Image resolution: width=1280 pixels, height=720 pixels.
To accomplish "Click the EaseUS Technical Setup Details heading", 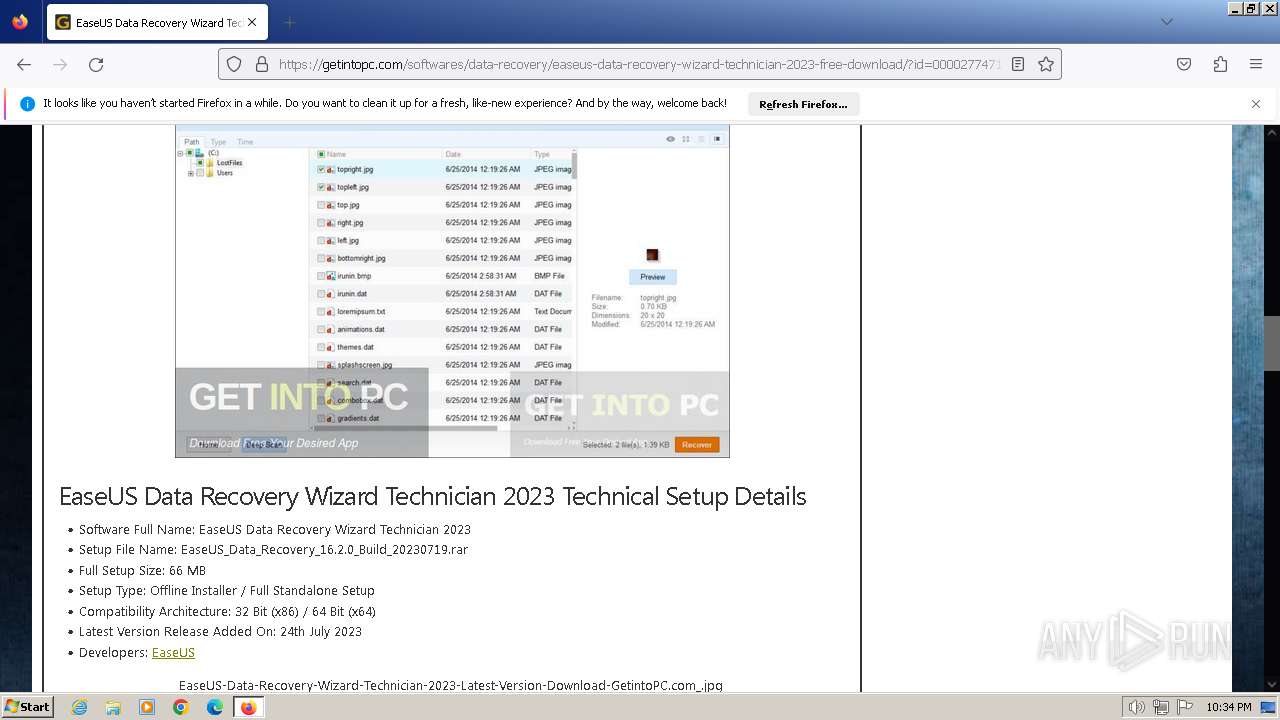I will [433, 497].
